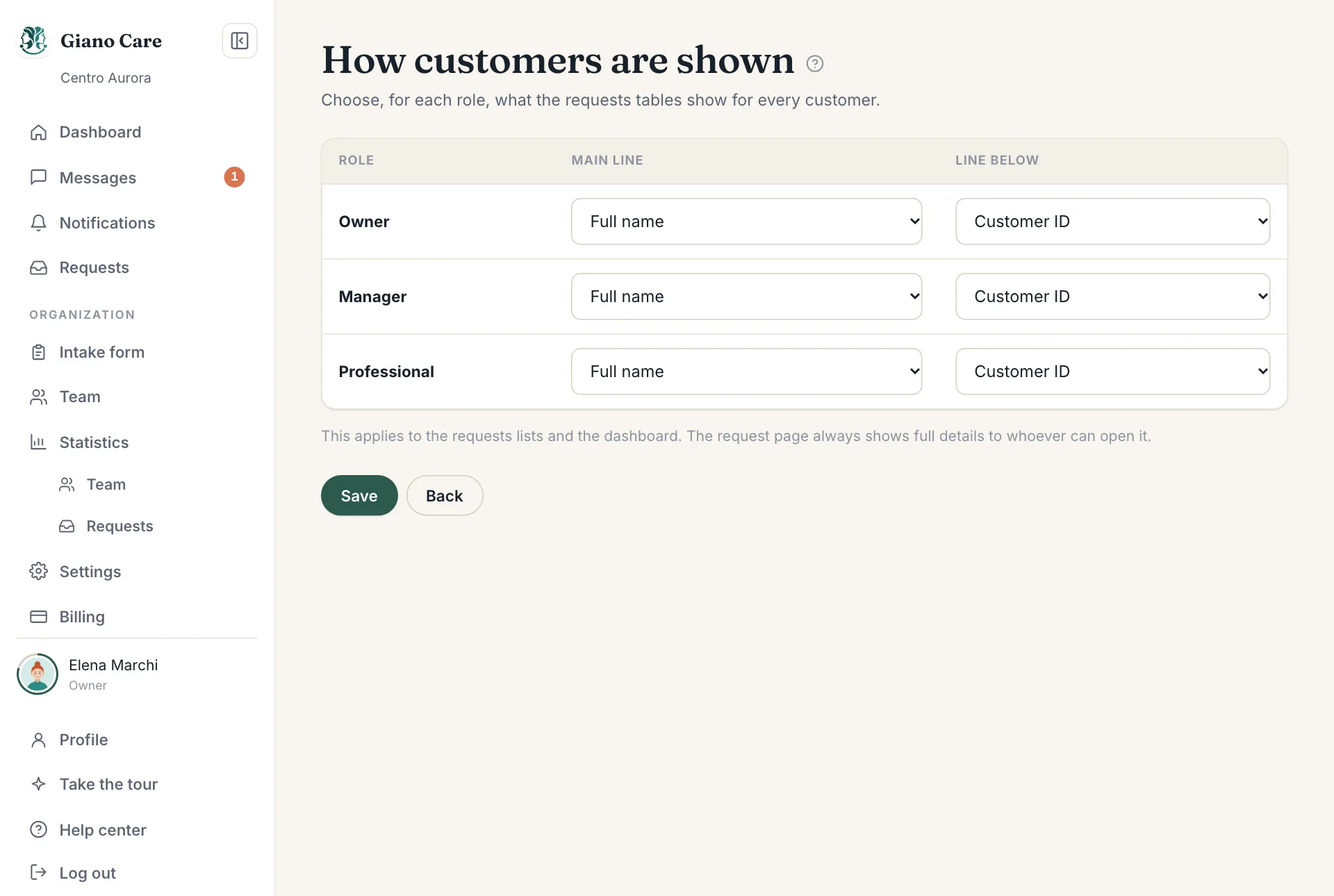Click the Back button
This screenshot has height=896, width=1334.
tap(445, 495)
